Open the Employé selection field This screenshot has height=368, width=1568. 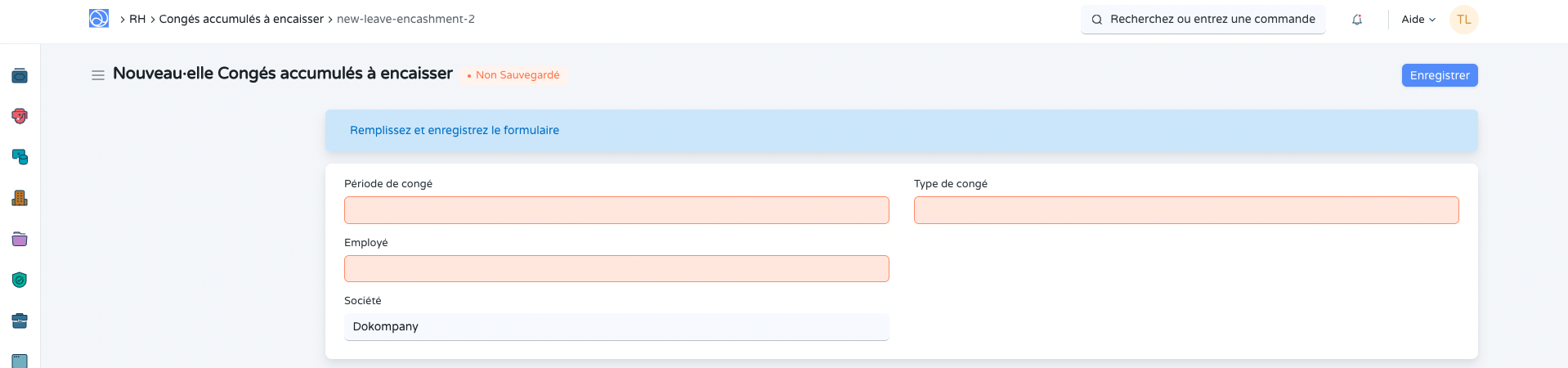[616, 269]
